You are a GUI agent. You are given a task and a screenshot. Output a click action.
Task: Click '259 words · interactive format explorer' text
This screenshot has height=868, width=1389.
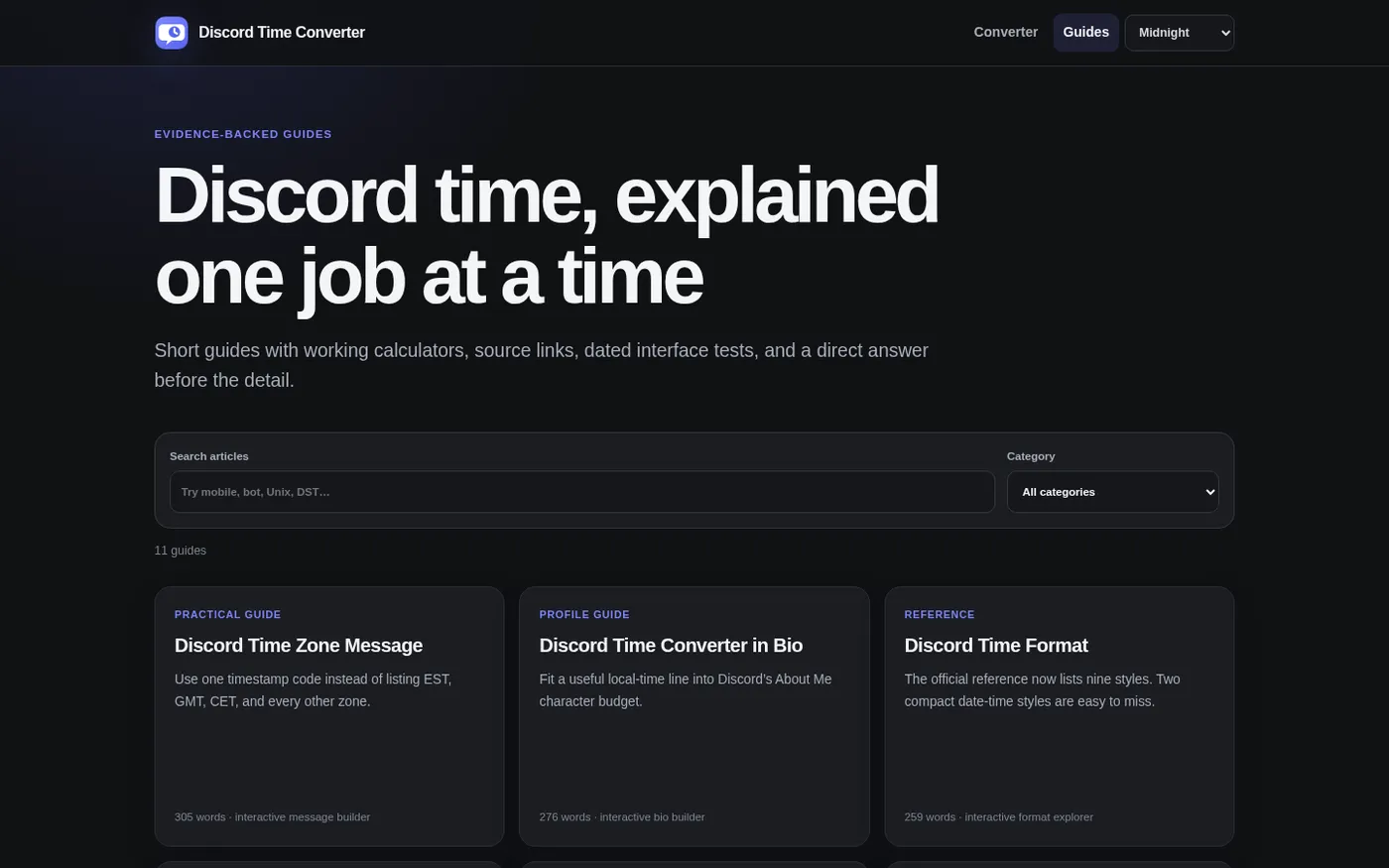coord(999,817)
